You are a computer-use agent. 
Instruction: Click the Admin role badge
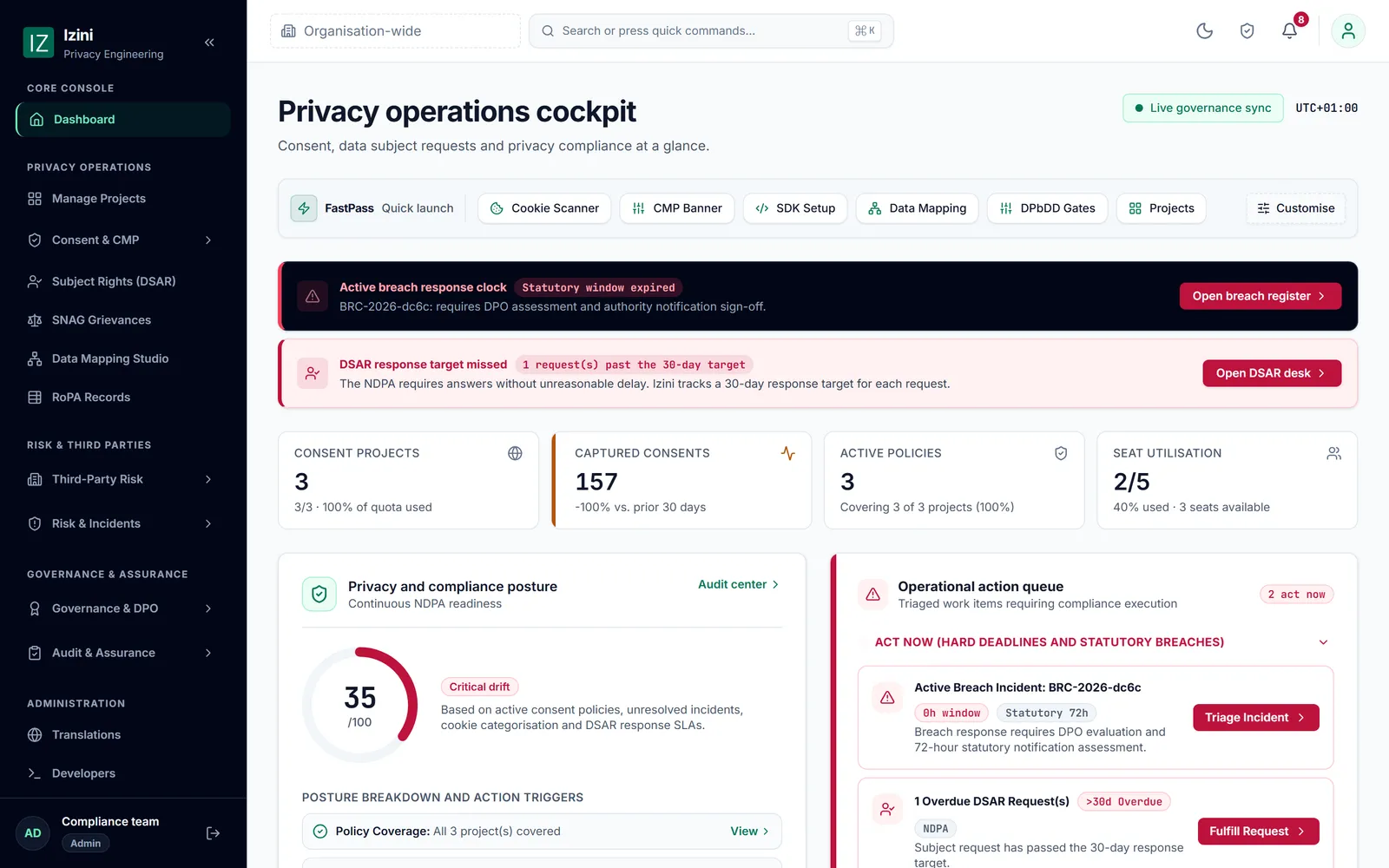(x=85, y=844)
